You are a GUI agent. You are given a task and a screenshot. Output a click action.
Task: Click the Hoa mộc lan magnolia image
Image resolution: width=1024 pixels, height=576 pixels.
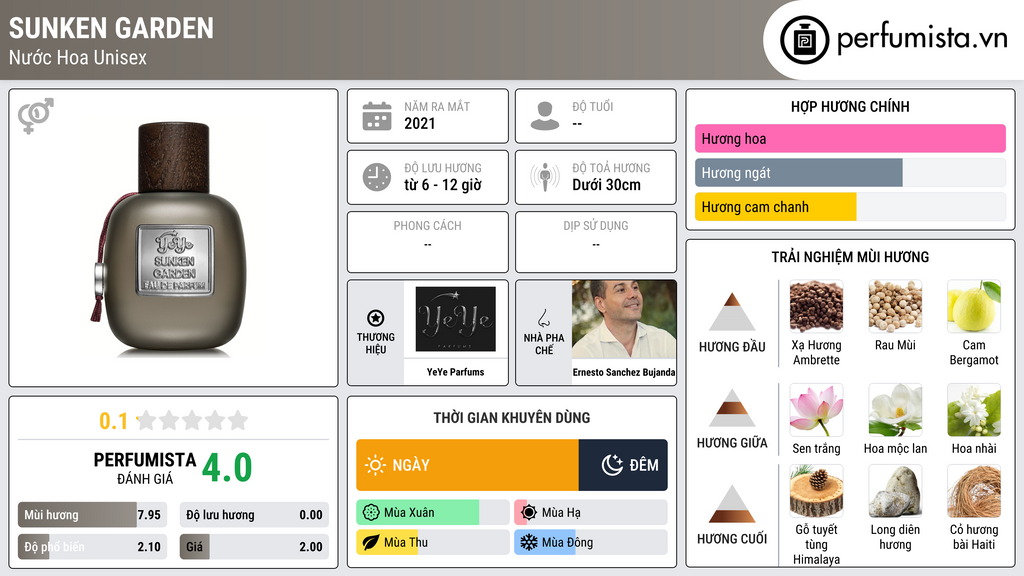[895, 410]
